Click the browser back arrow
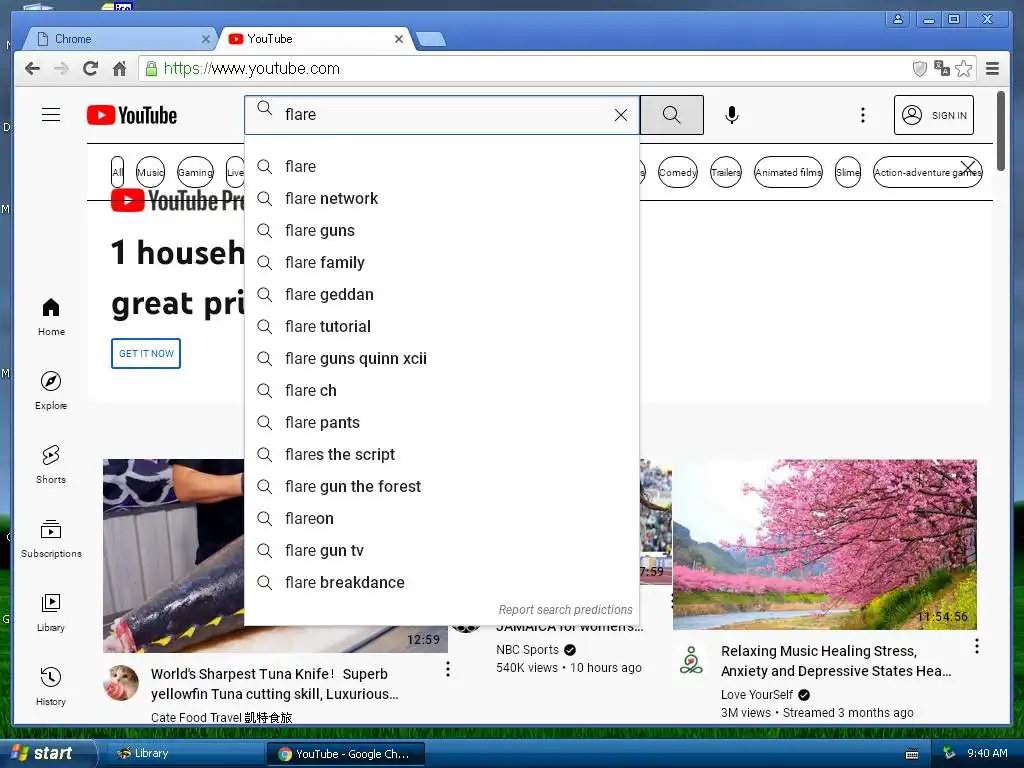This screenshot has height=768, width=1024. coord(32,69)
